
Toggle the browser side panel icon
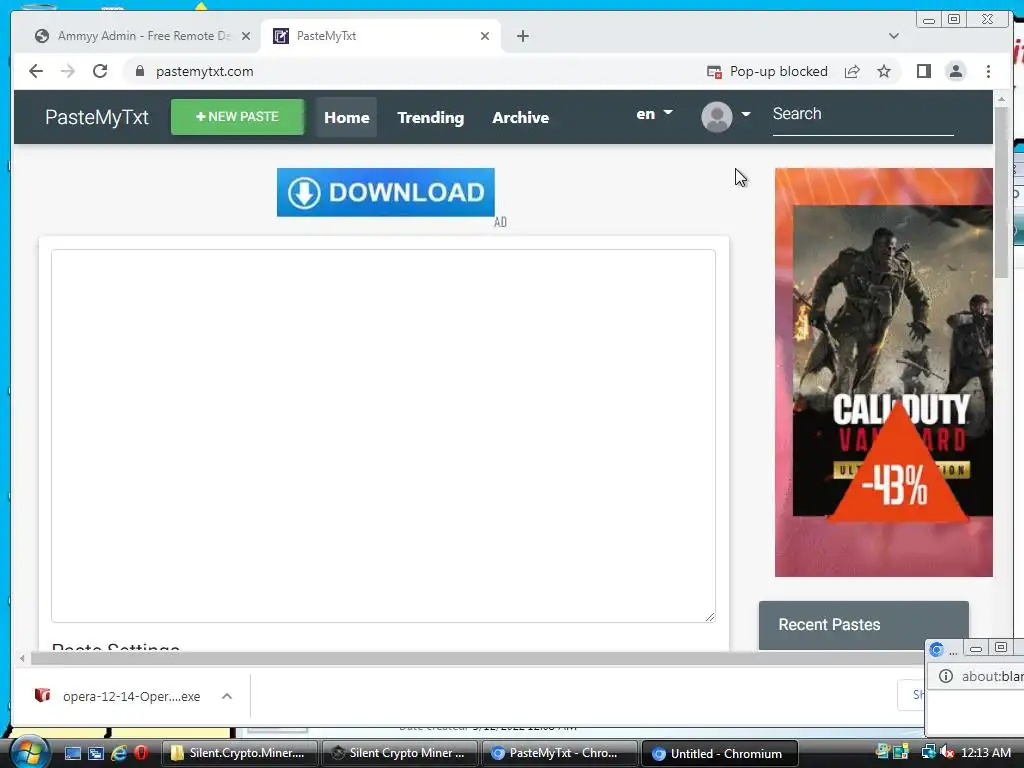point(923,71)
